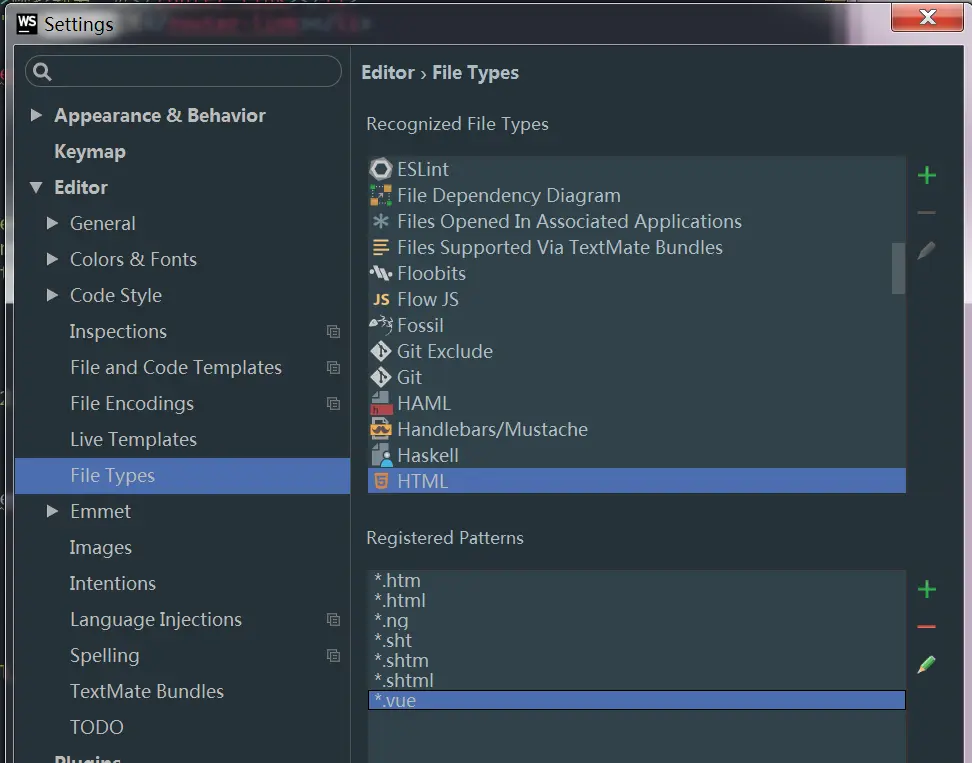Remove the selected *.vue pattern
The image size is (972, 763).
tap(927, 627)
